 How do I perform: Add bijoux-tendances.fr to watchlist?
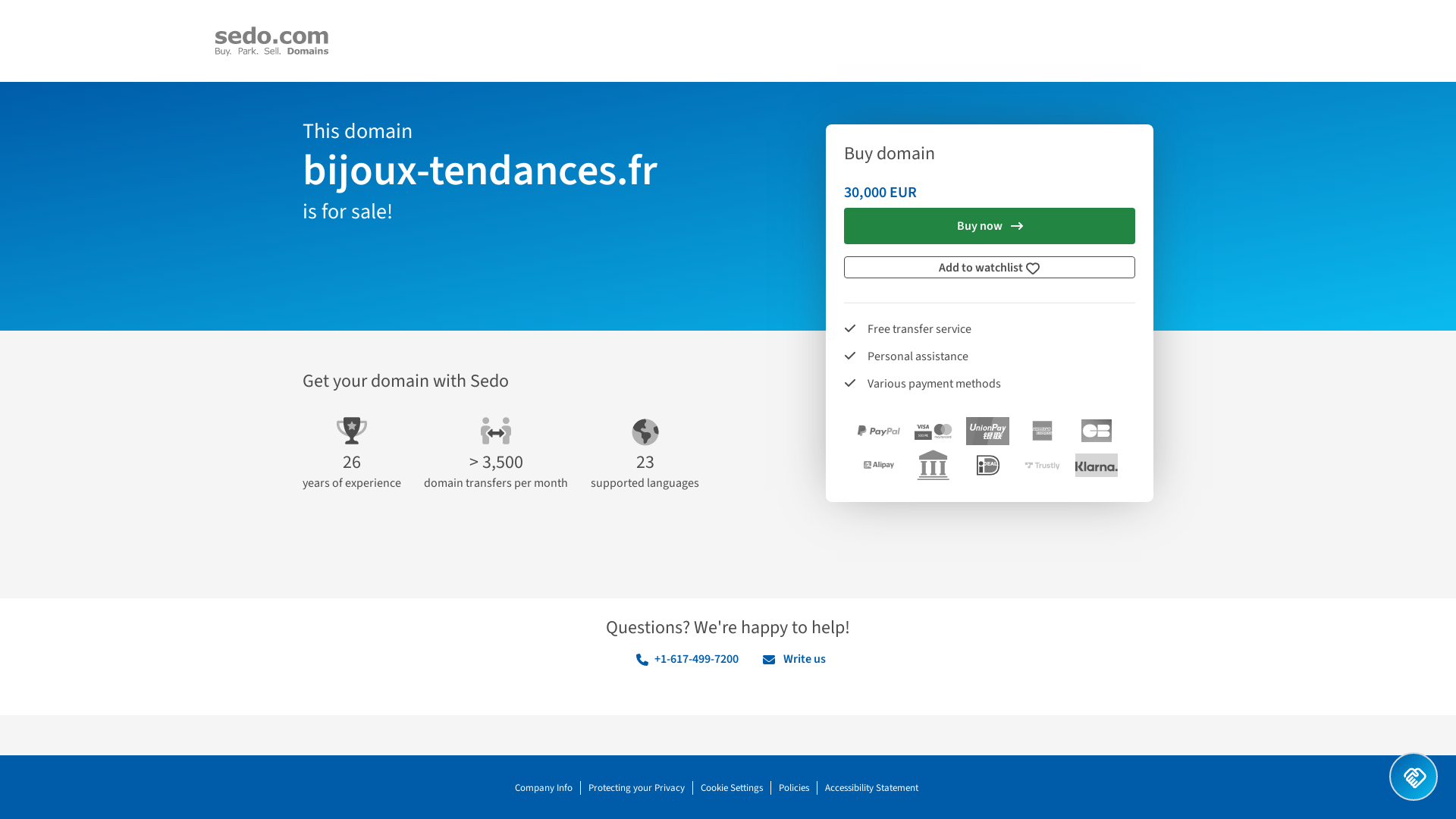(x=989, y=267)
